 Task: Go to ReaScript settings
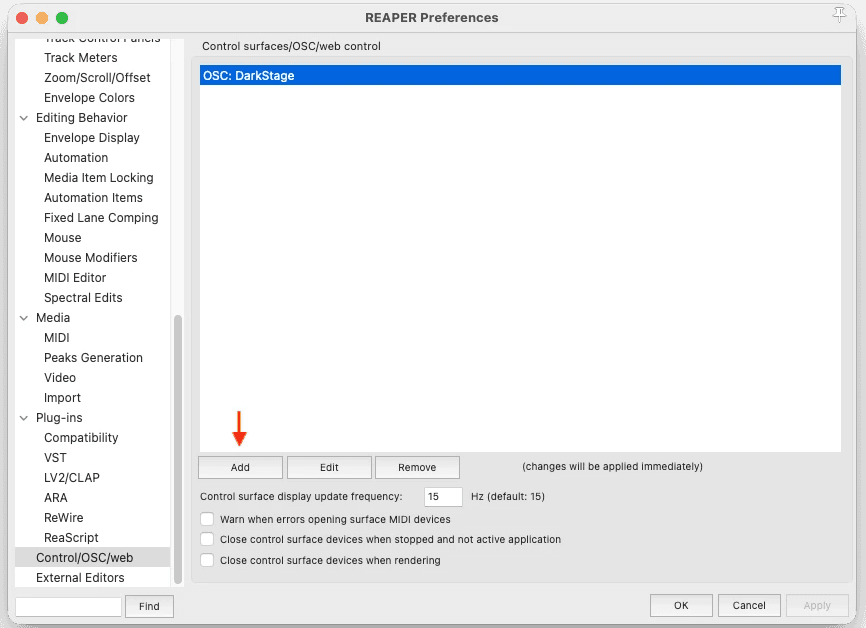tap(71, 538)
